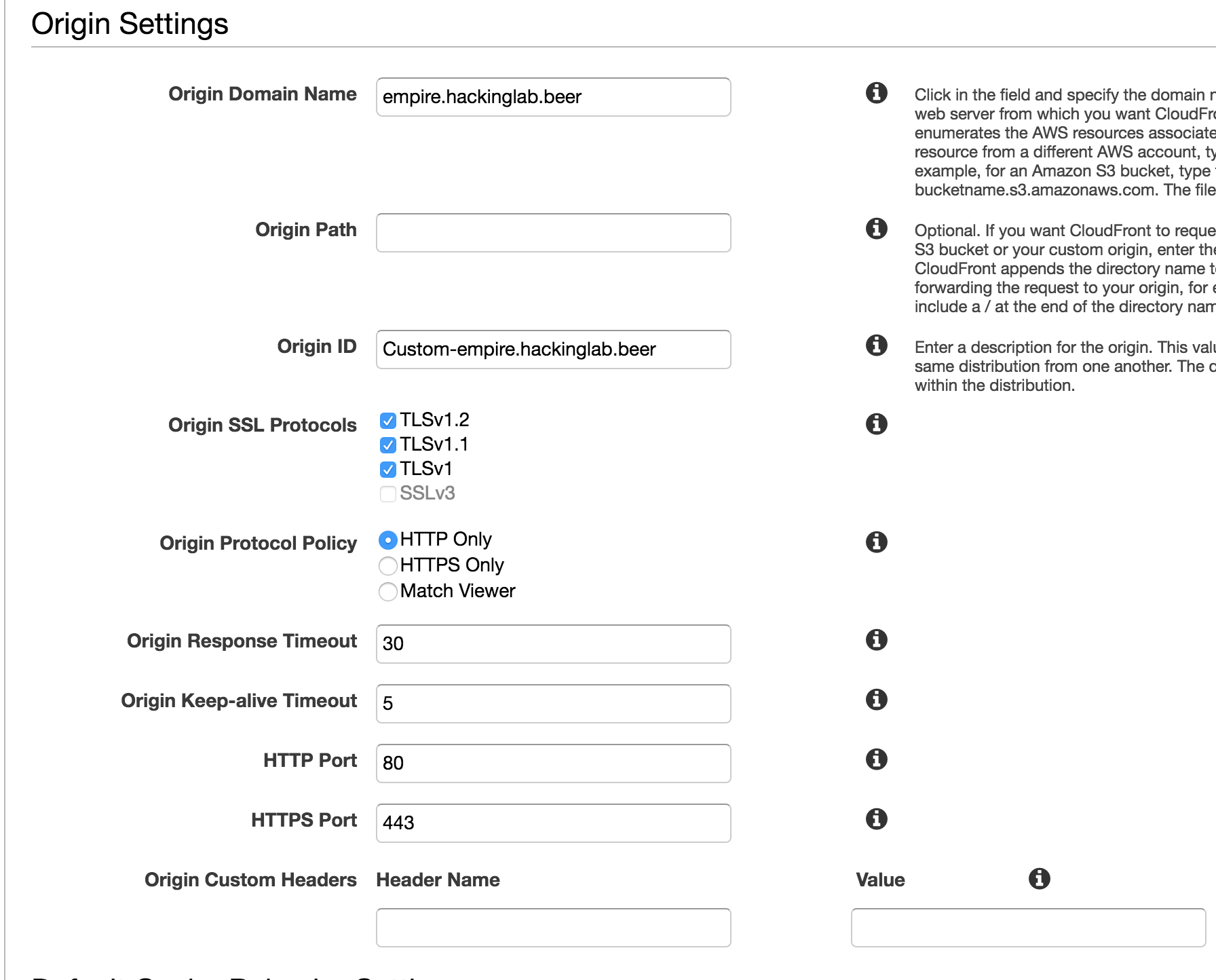Screen dimensions: 1216x980
Task: Click the Origin SSL Protocols info icon
Action: coord(876,424)
